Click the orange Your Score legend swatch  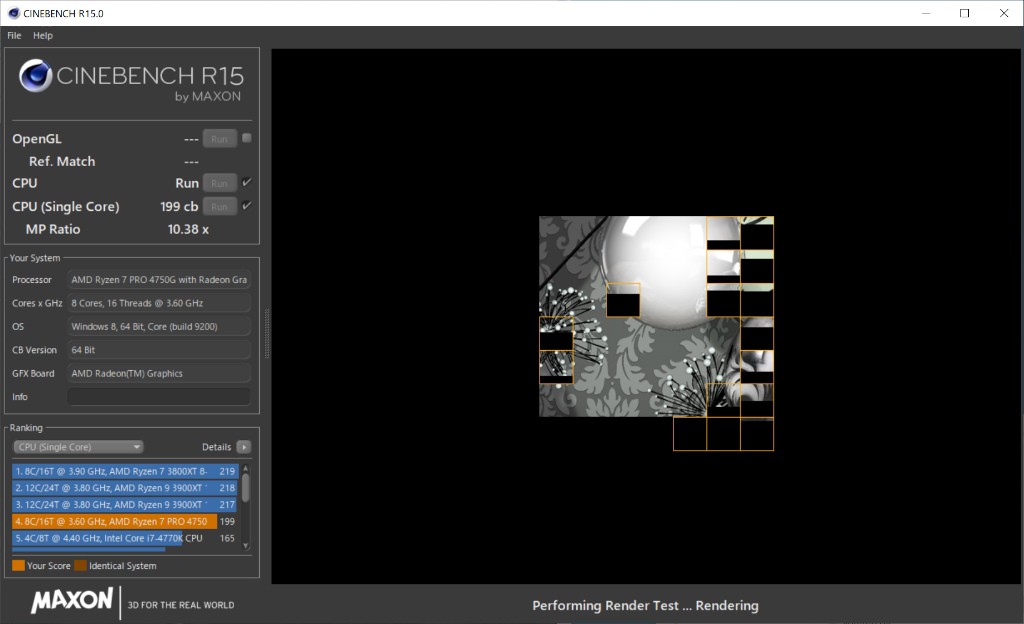pyautogui.click(x=18, y=566)
